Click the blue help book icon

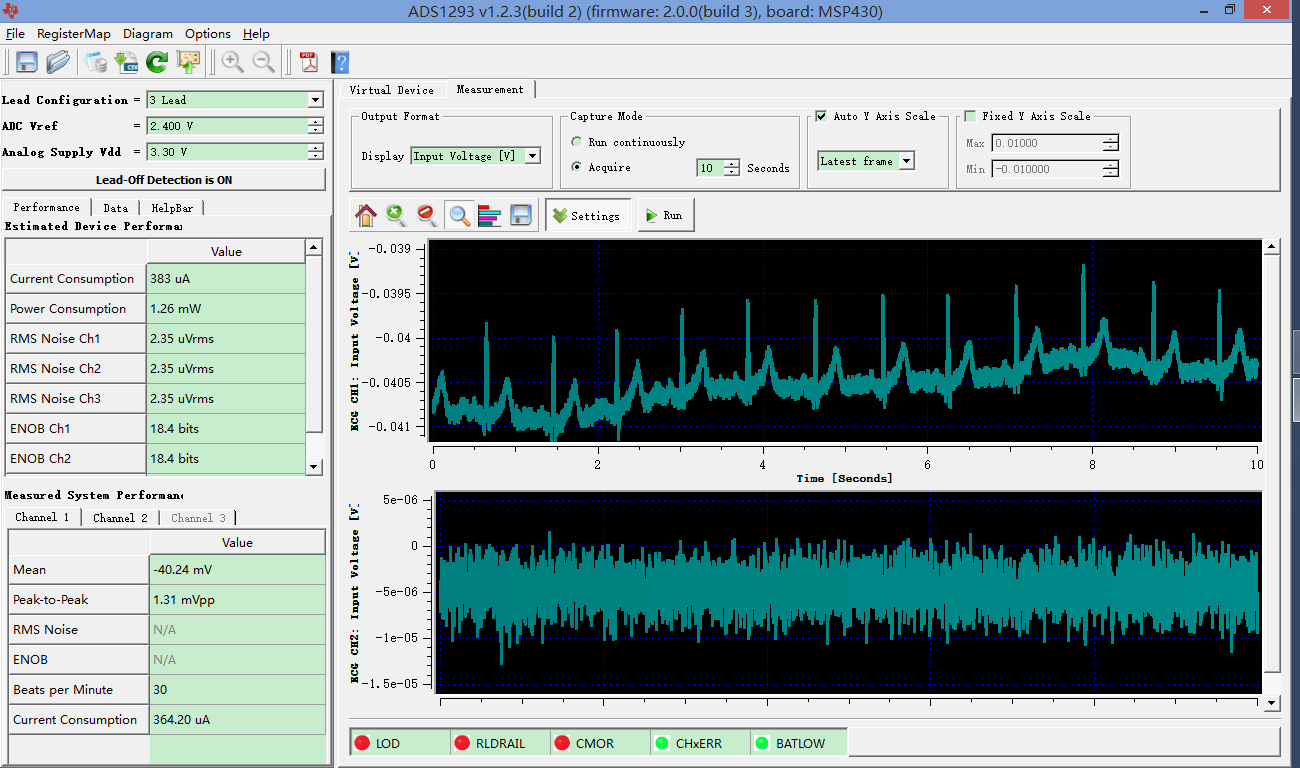coord(340,62)
